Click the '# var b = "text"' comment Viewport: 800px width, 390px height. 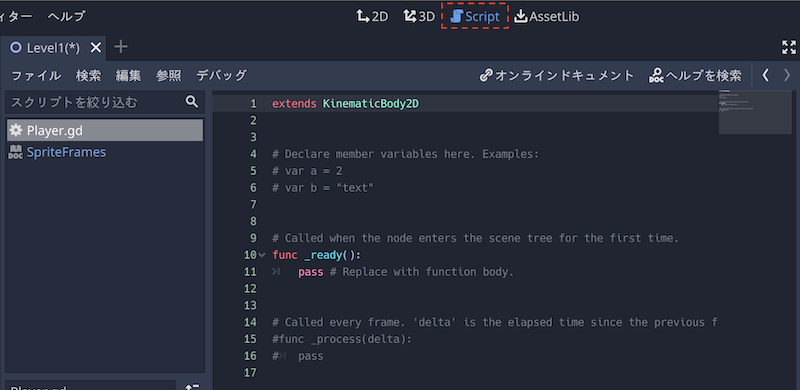(x=323, y=188)
